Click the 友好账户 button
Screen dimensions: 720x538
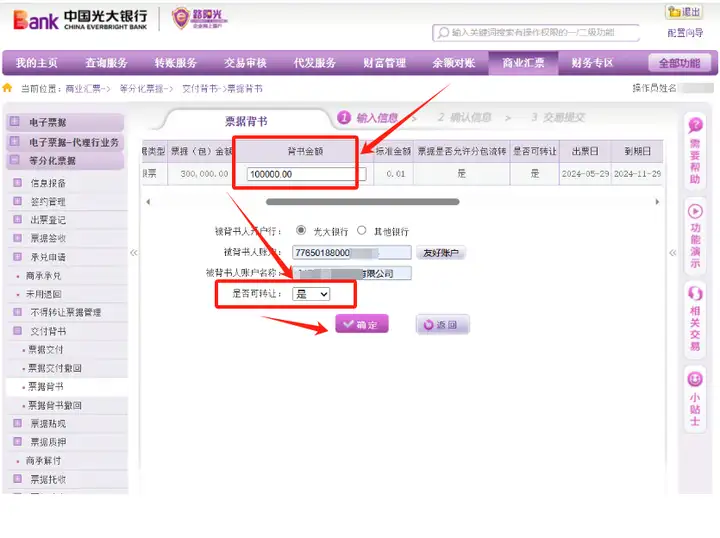[441, 252]
